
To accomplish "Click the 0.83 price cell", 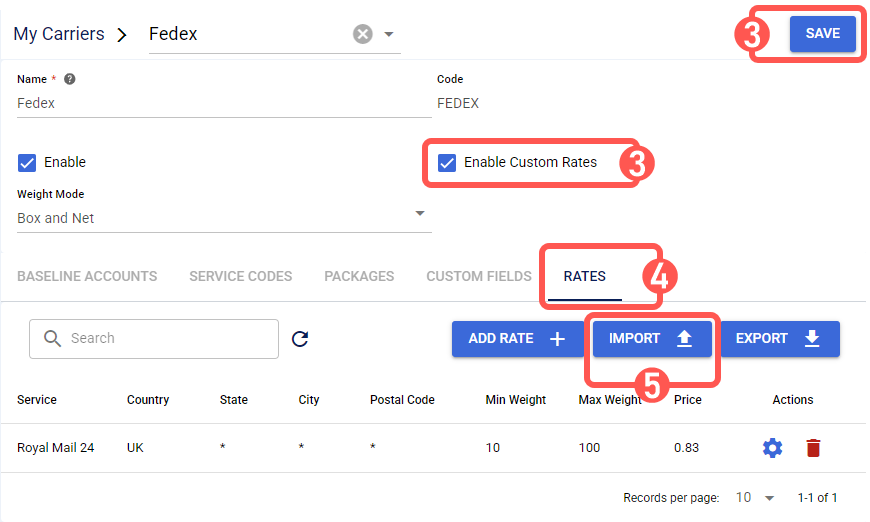I will click(x=686, y=448).
